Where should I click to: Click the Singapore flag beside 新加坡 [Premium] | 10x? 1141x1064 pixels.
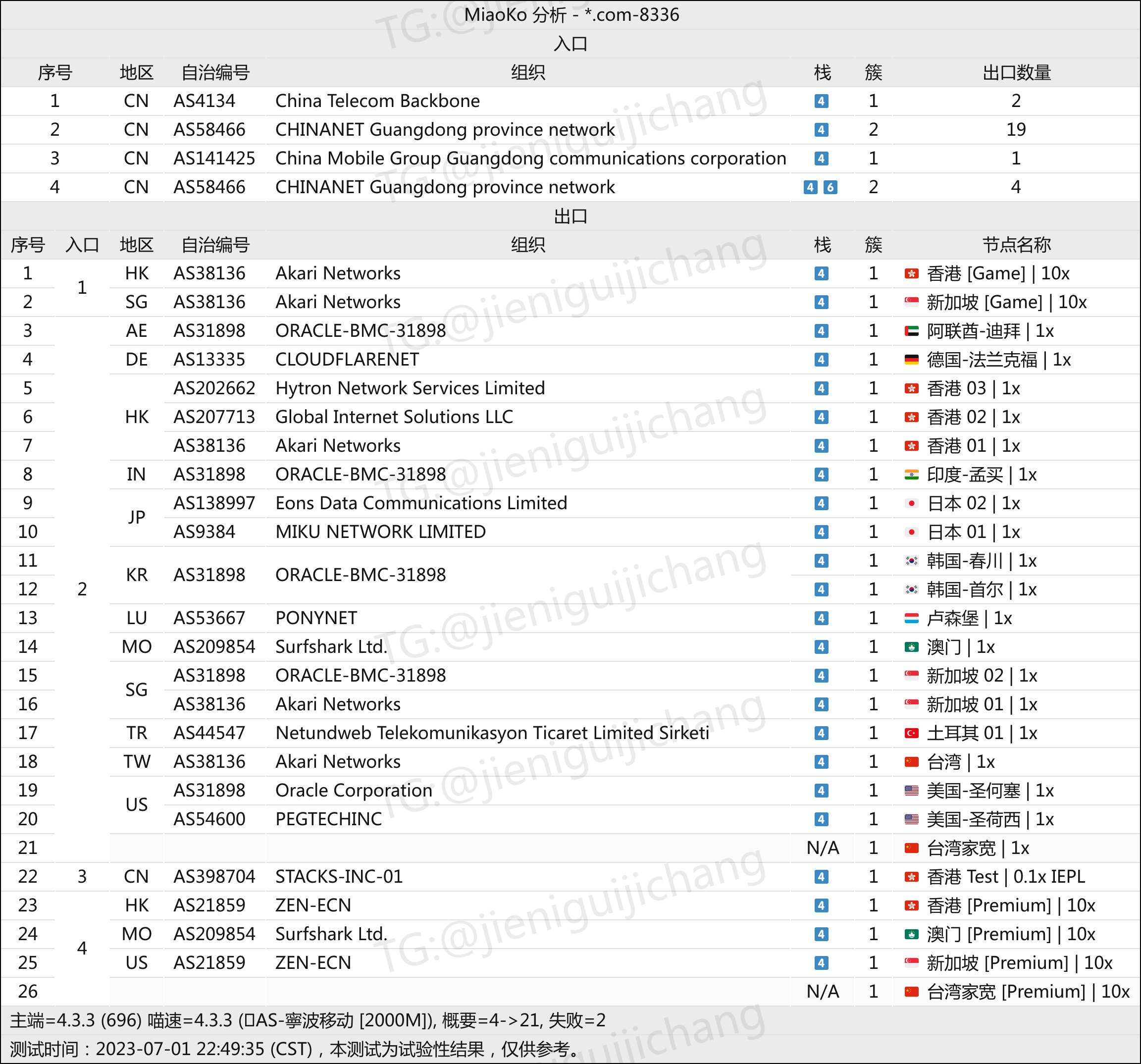(911, 962)
